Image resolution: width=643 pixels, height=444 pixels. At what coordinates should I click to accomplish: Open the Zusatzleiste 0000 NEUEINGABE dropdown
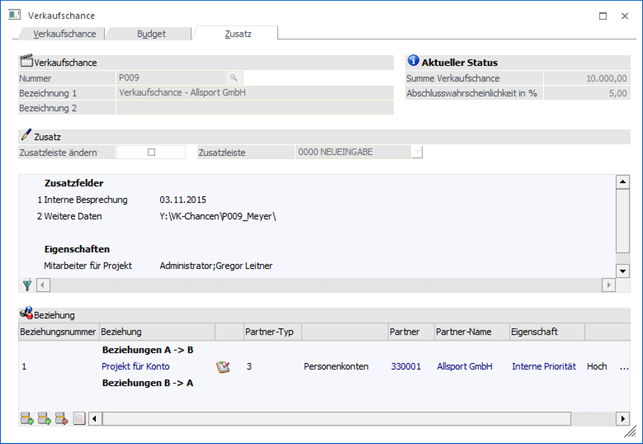point(417,152)
